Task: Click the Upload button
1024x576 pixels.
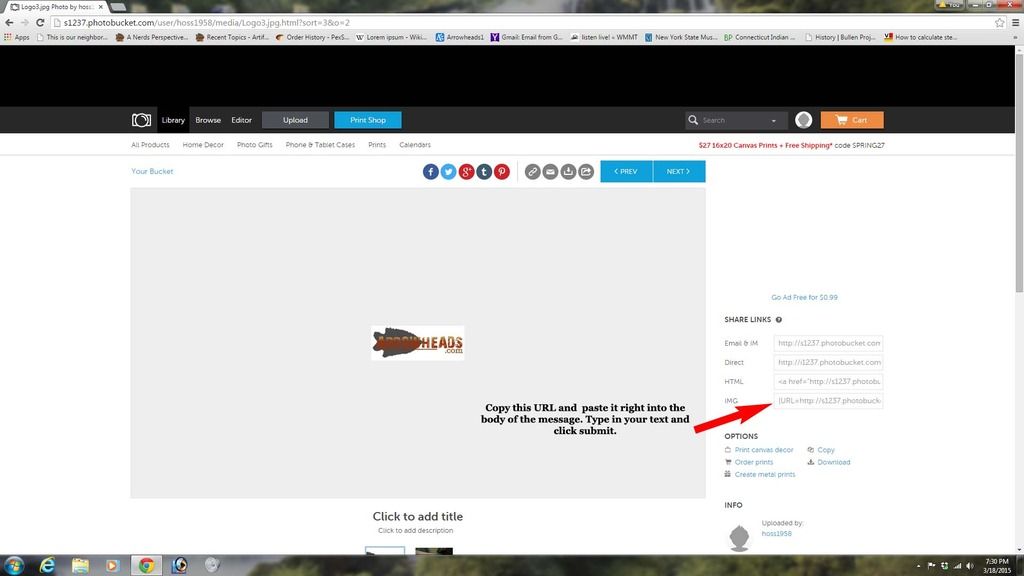Action: pyautogui.click(x=295, y=120)
